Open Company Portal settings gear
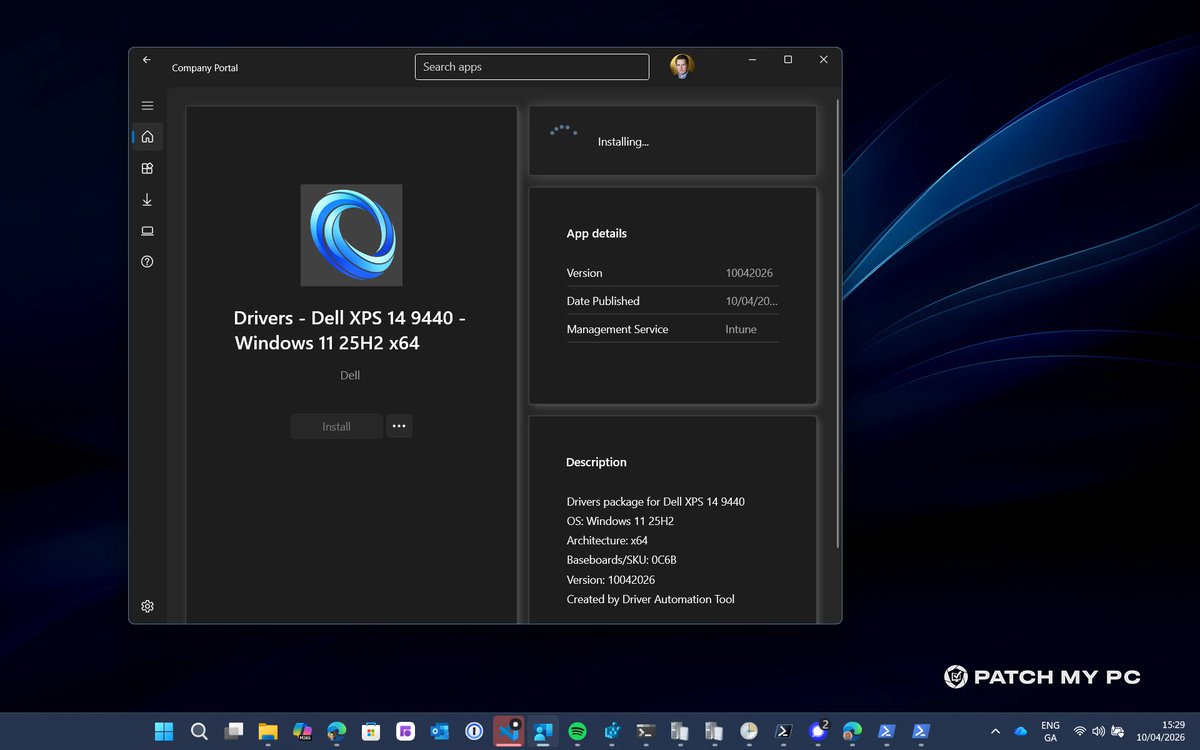 pyautogui.click(x=147, y=606)
